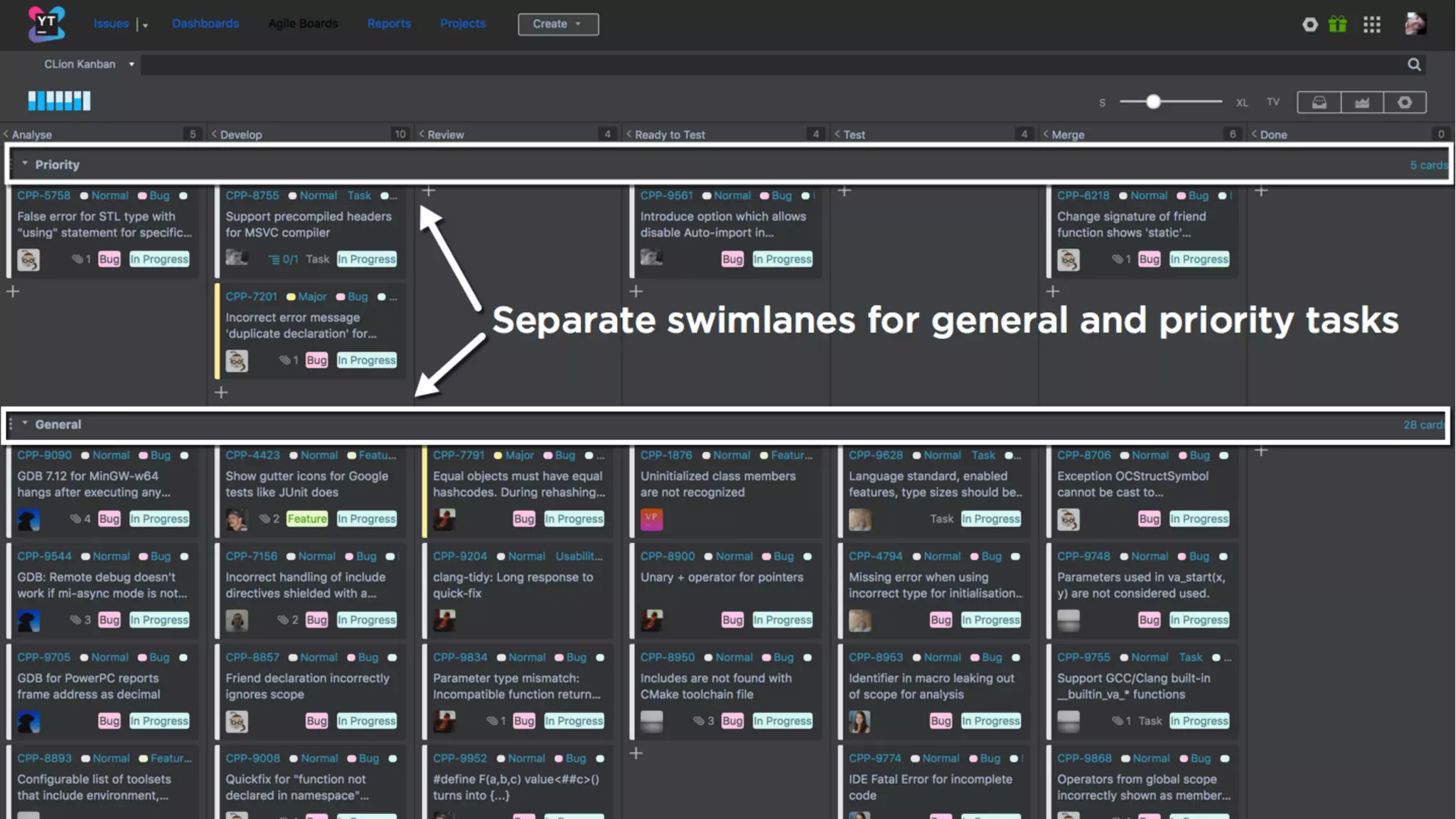Adjust the card size slider
Image resolution: width=1456 pixels, height=819 pixels.
[1152, 102]
